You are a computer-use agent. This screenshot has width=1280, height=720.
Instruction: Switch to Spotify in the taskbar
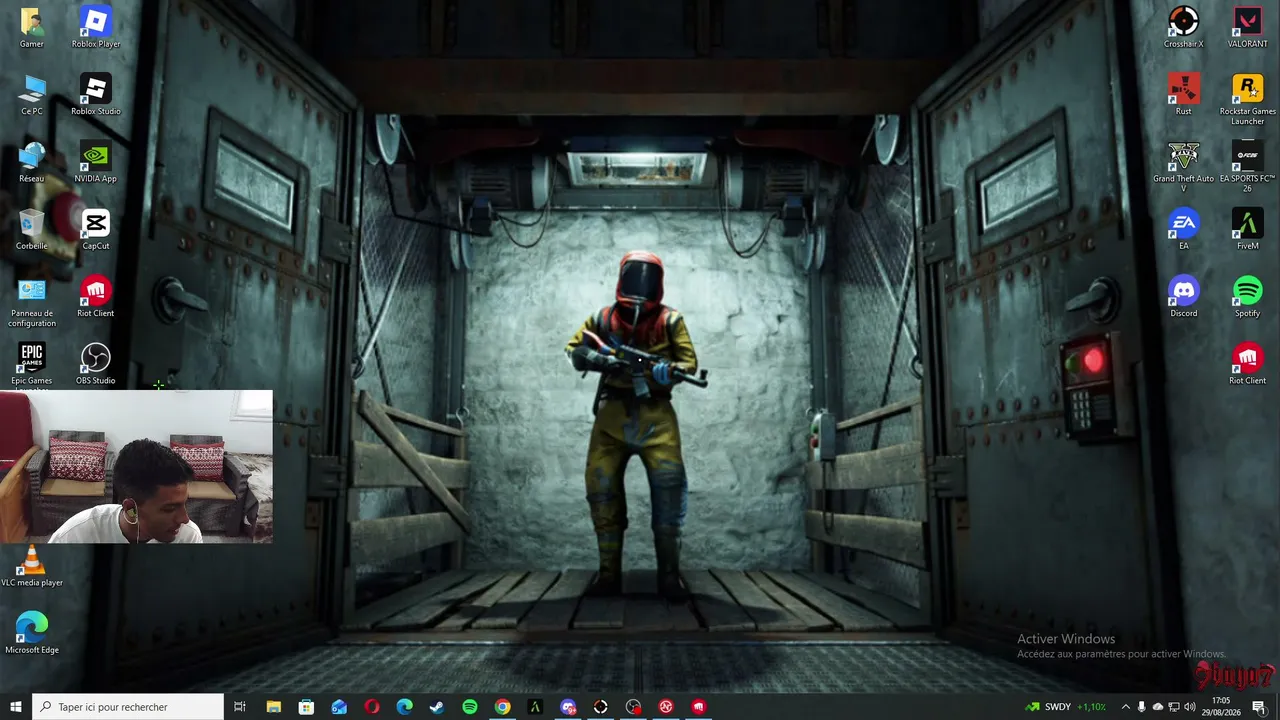pos(470,707)
